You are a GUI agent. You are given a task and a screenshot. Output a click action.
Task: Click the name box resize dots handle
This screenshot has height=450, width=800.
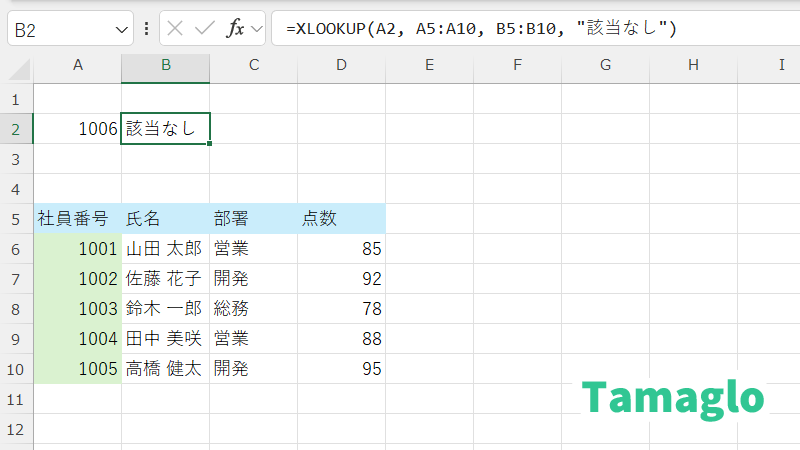[147, 29]
